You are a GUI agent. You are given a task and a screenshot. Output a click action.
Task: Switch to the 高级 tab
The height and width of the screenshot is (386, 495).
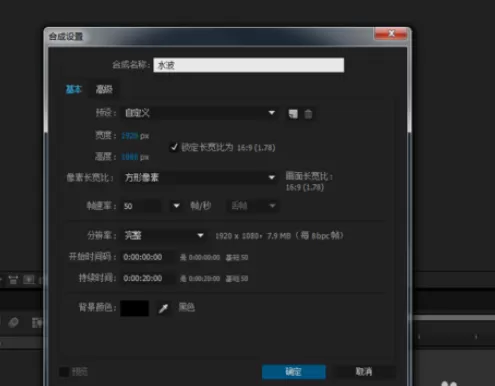104,89
